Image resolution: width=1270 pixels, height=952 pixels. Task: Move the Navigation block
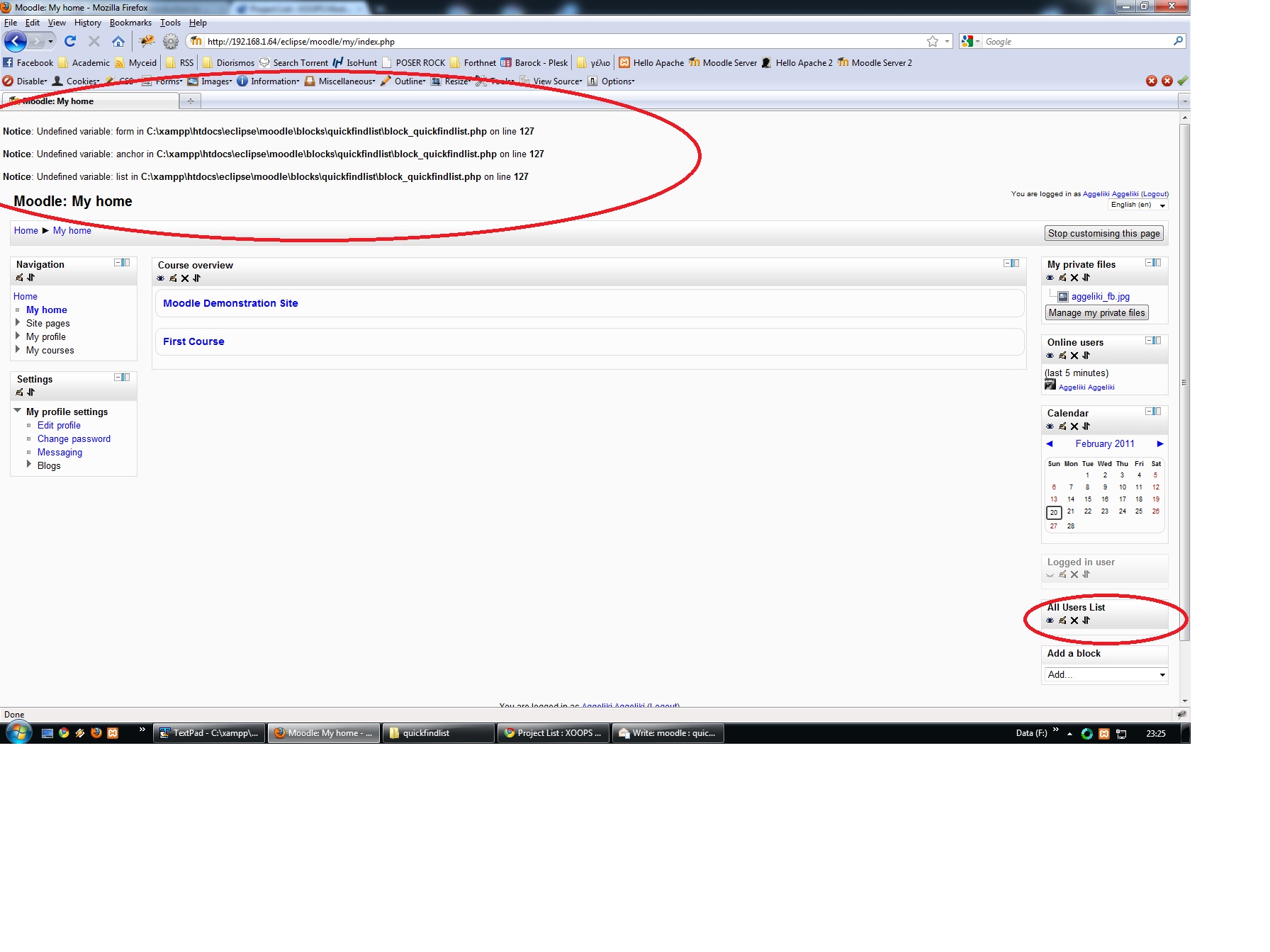31,278
